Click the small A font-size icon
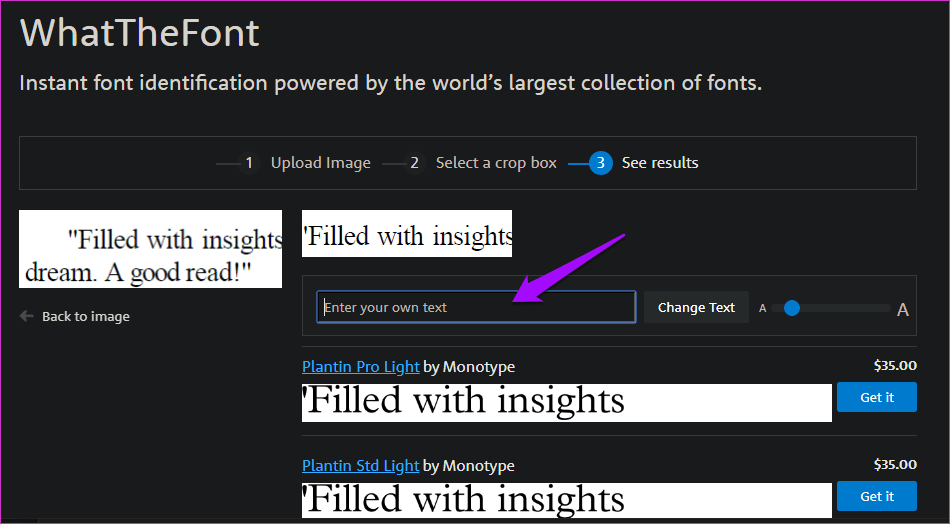Image resolution: width=950 pixels, height=524 pixels. pos(763,308)
